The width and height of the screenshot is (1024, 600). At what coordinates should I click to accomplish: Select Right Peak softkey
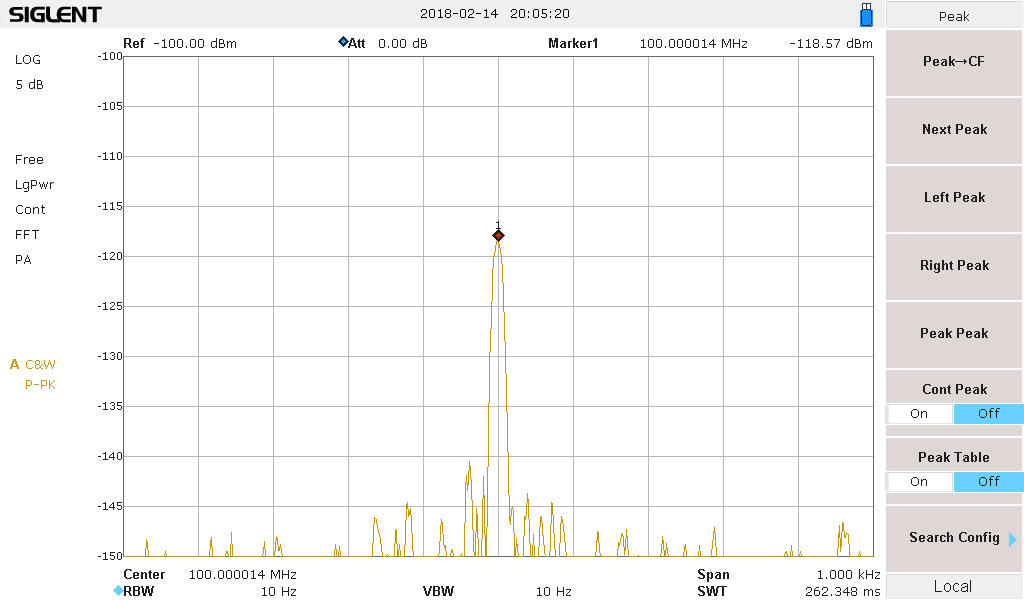coord(954,266)
